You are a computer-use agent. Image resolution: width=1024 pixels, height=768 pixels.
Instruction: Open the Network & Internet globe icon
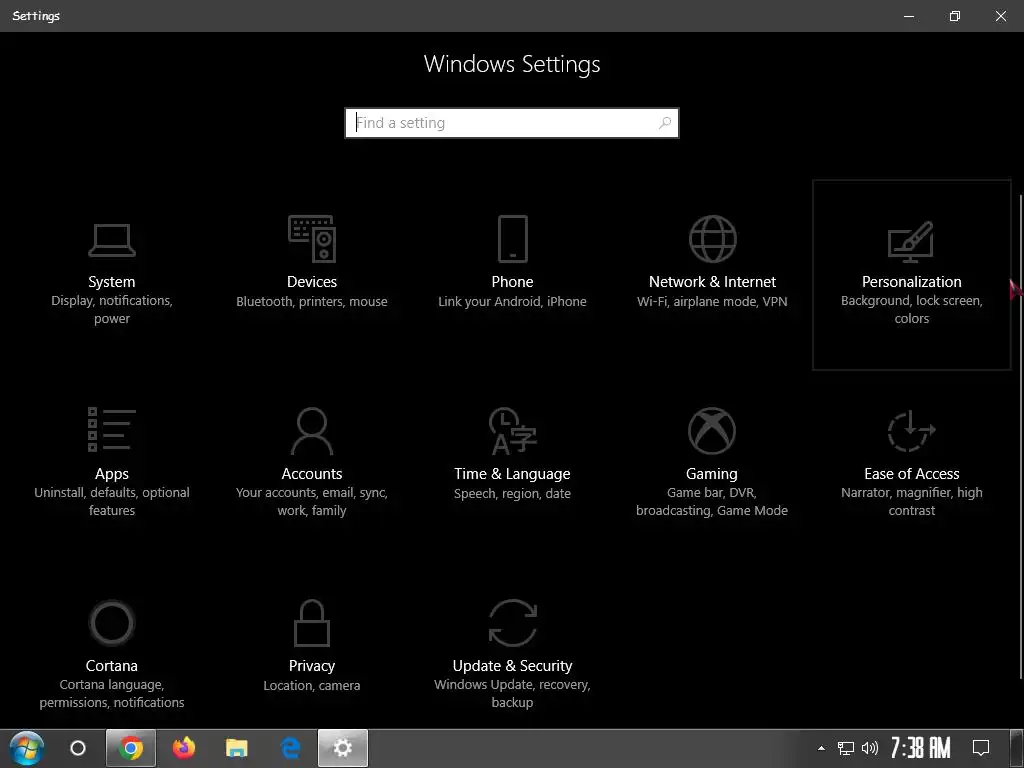(x=712, y=239)
